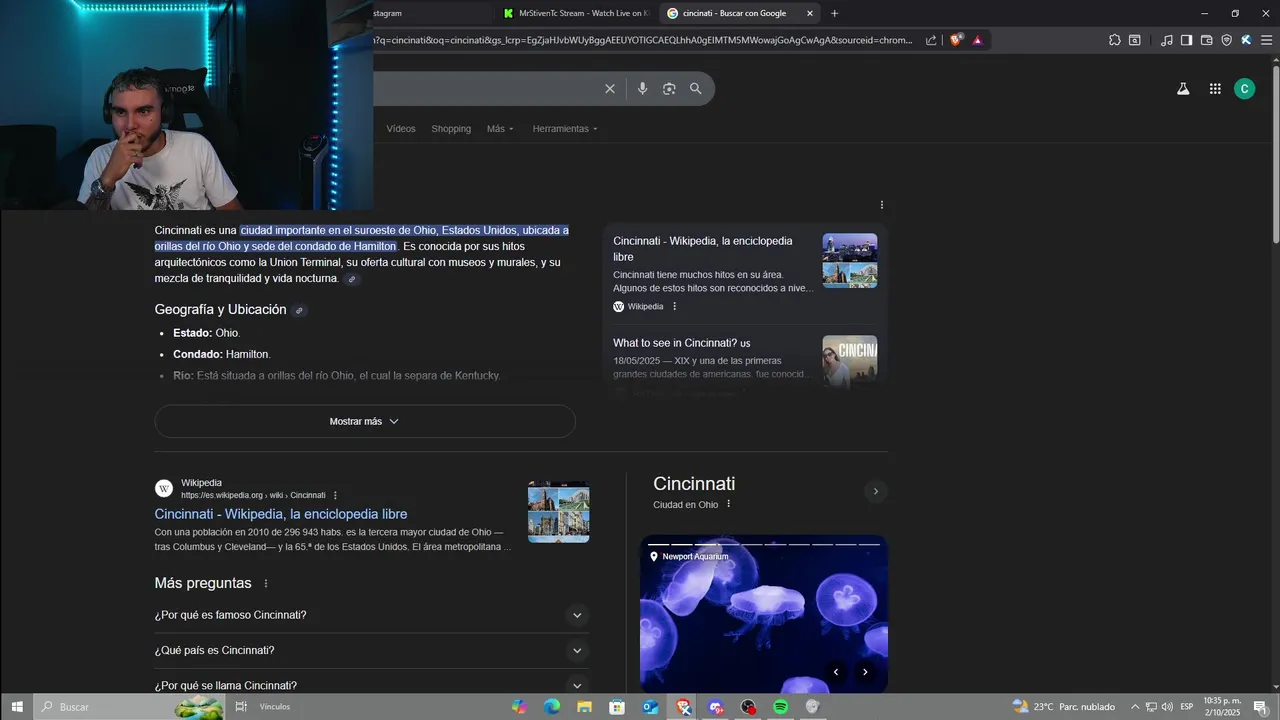Share this page via address bar icon
Viewport: 1280px width, 720px height.
point(931,40)
